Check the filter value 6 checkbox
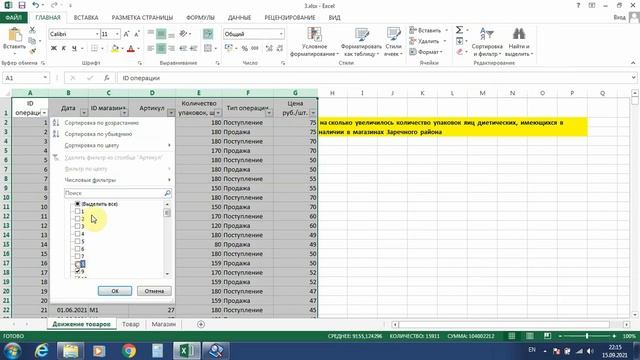Image resolution: width=640 pixels, height=360 pixels. point(78,249)
